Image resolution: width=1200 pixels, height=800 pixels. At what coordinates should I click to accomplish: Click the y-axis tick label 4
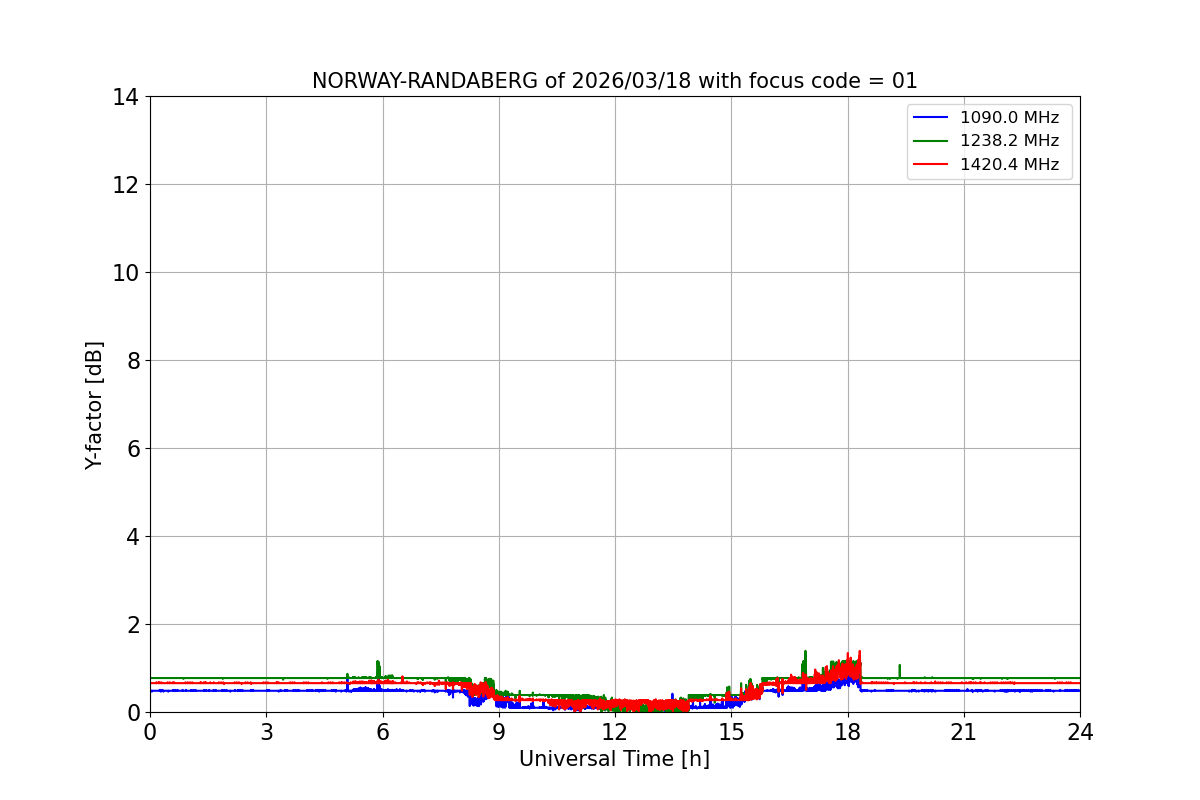point(132,537)
